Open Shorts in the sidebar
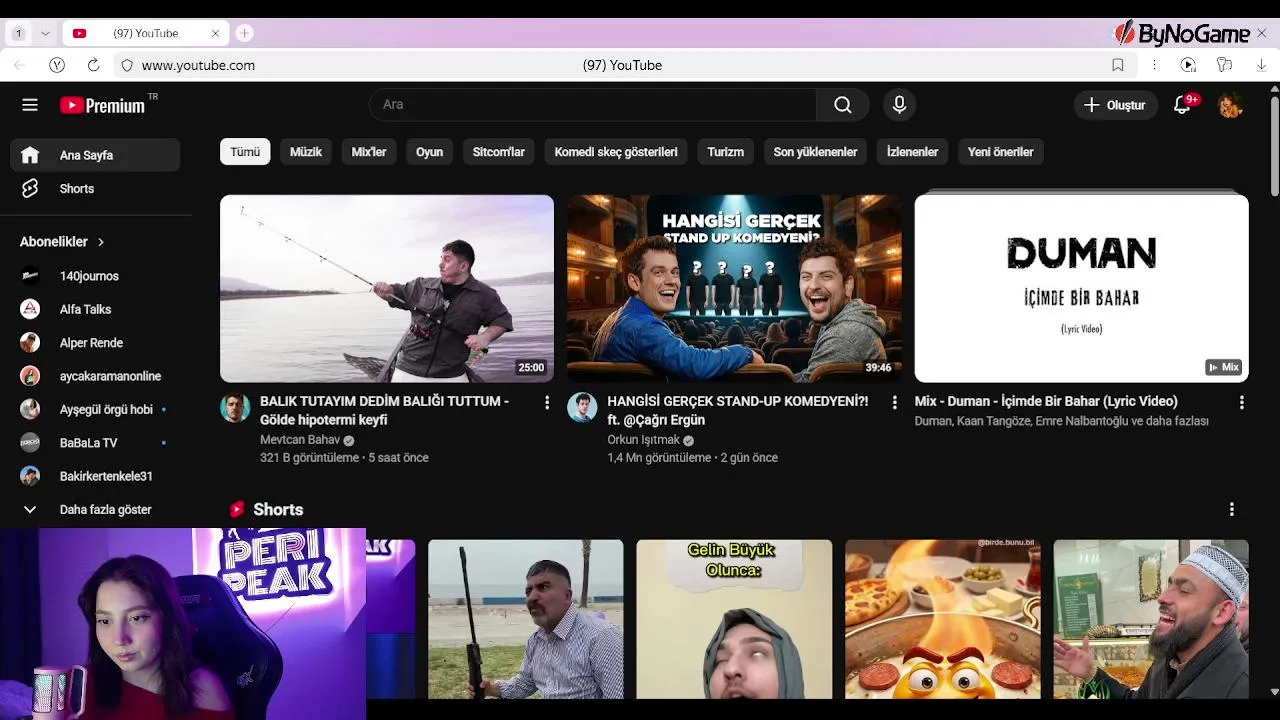Screen dimensions: 1280x720 95,189
